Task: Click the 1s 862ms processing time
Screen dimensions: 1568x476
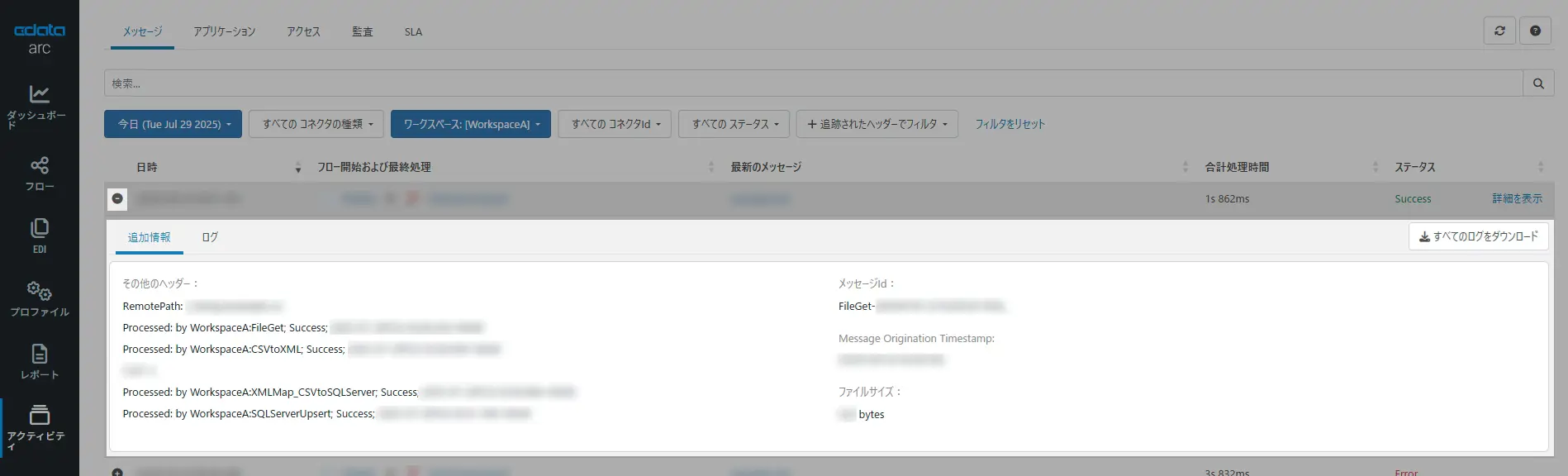Action: (x=1227, y=199)
